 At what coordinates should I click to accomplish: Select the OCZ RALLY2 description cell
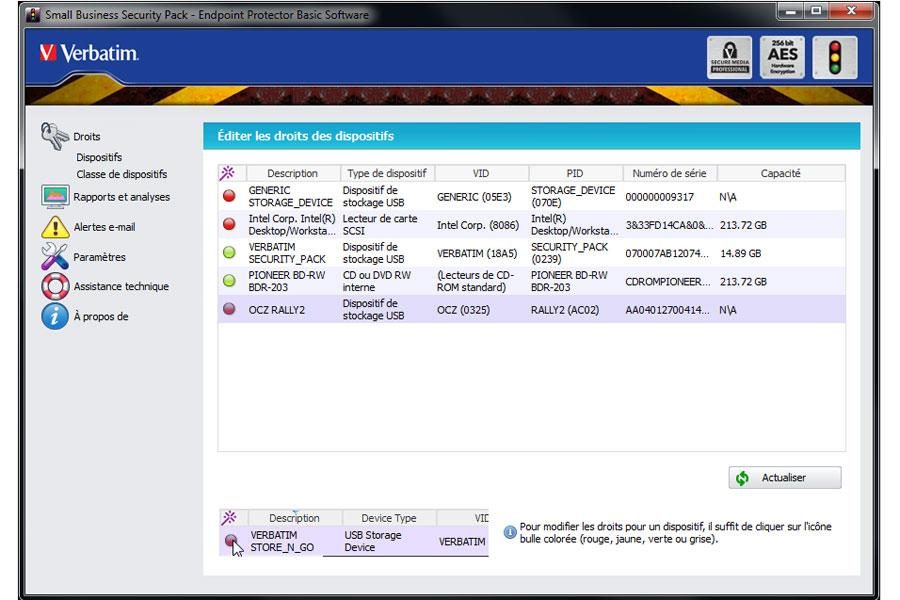[x=277, y=310]
